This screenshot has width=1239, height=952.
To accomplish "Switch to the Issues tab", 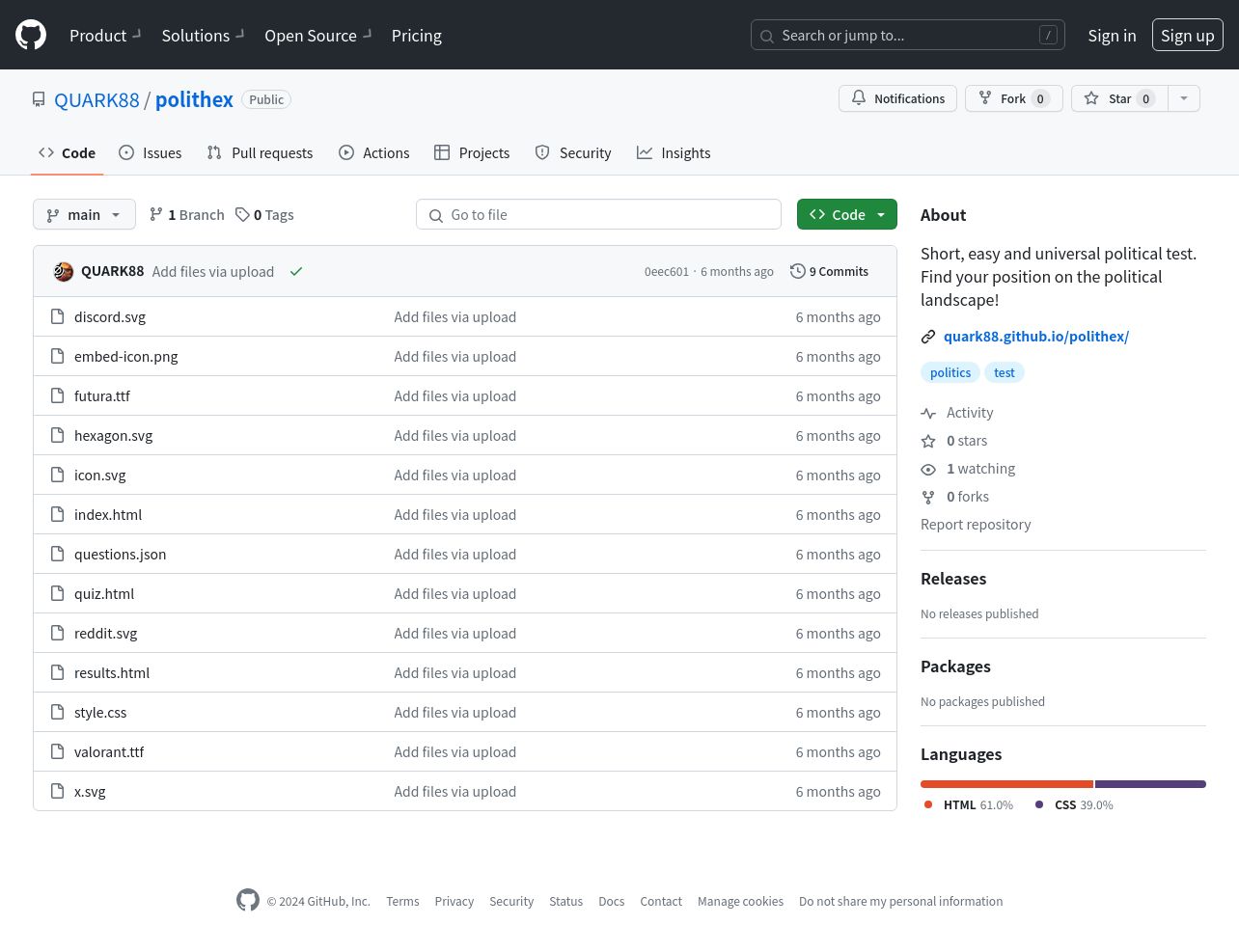I will coord(150,152).
